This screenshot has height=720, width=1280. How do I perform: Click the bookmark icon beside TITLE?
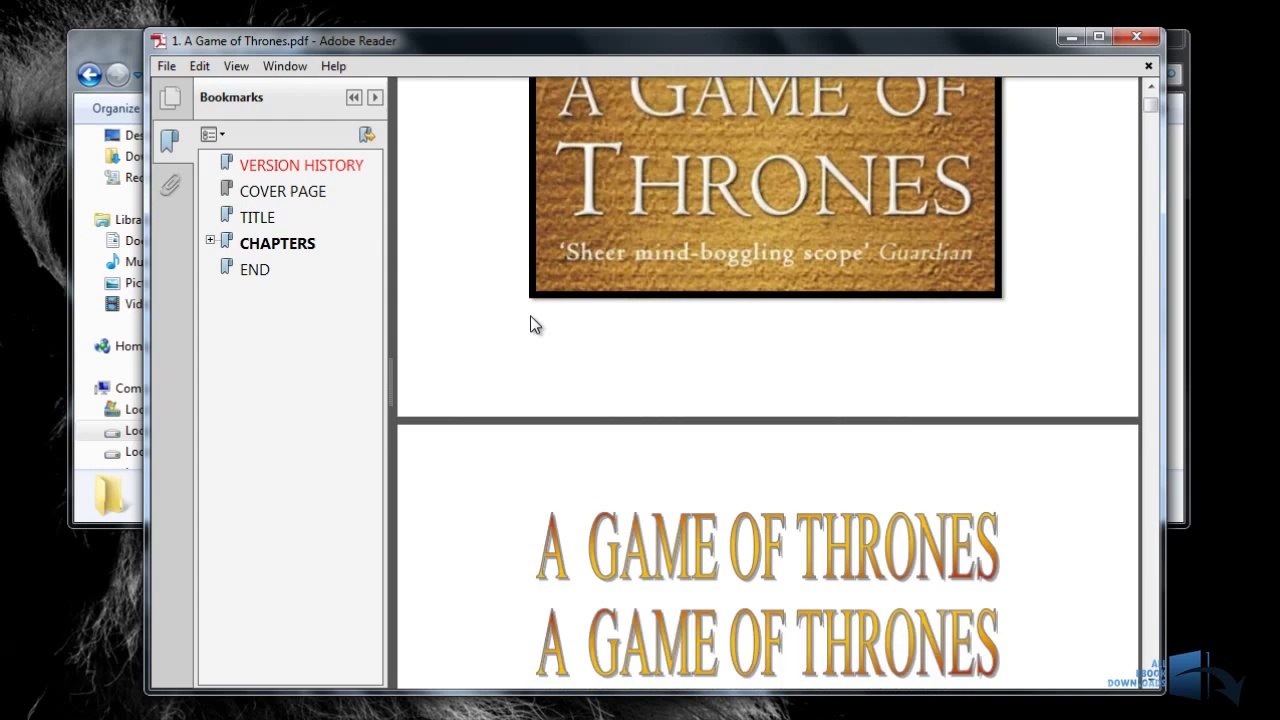coord(226,216)
